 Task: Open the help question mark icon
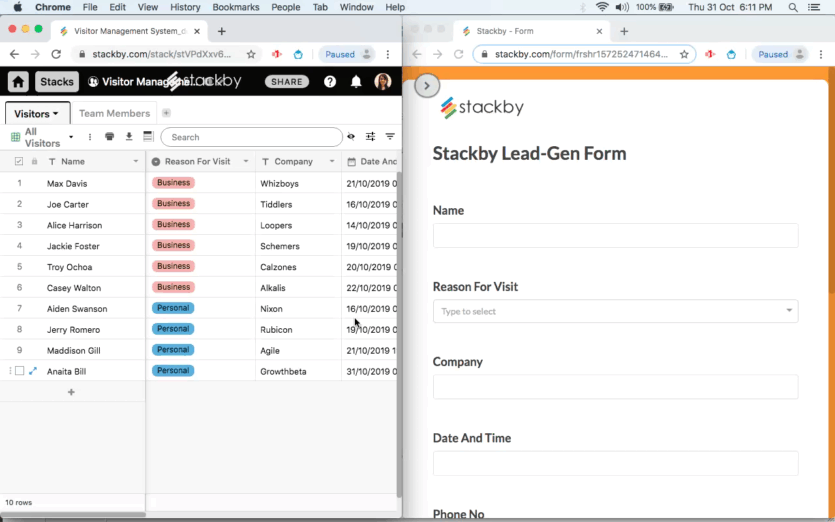[330, 81]
